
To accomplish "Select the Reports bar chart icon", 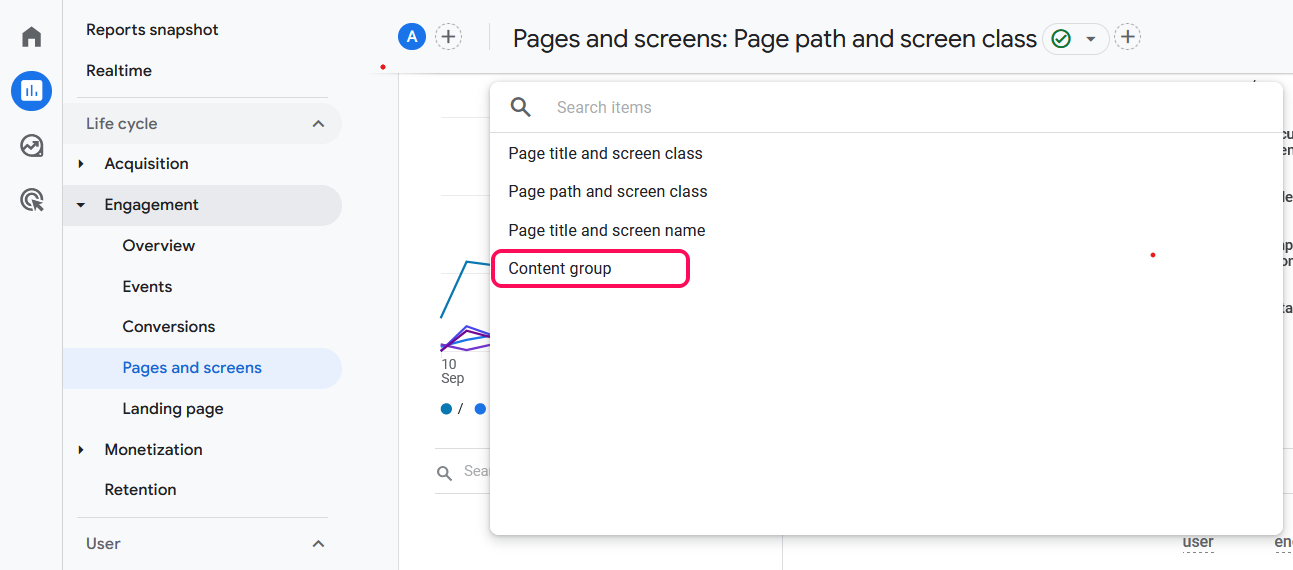I will click(32, 91).
